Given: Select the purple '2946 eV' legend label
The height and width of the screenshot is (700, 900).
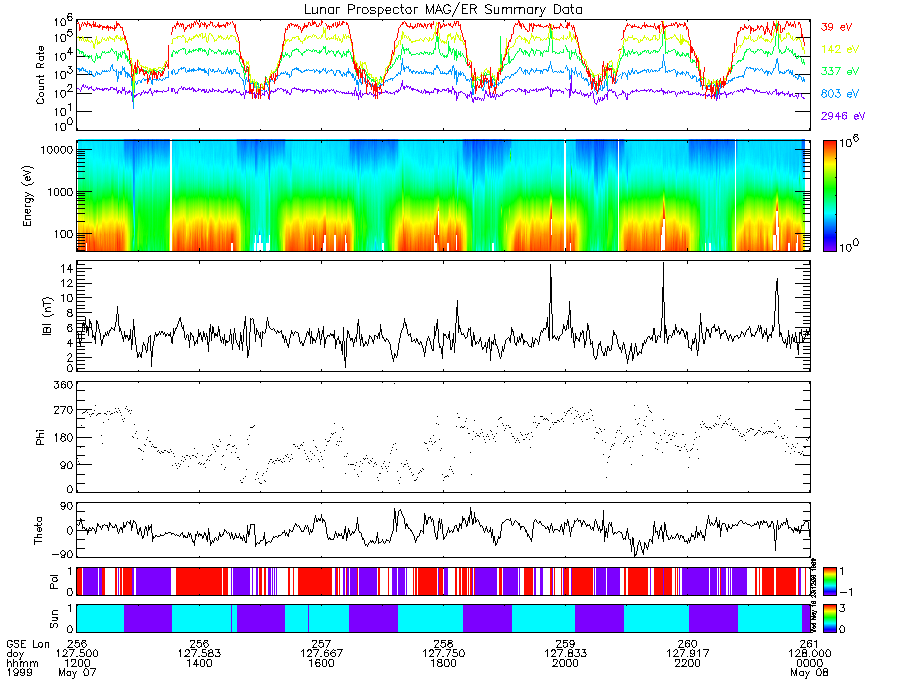Looking at the screenshot, I should [x=843, y=116].
